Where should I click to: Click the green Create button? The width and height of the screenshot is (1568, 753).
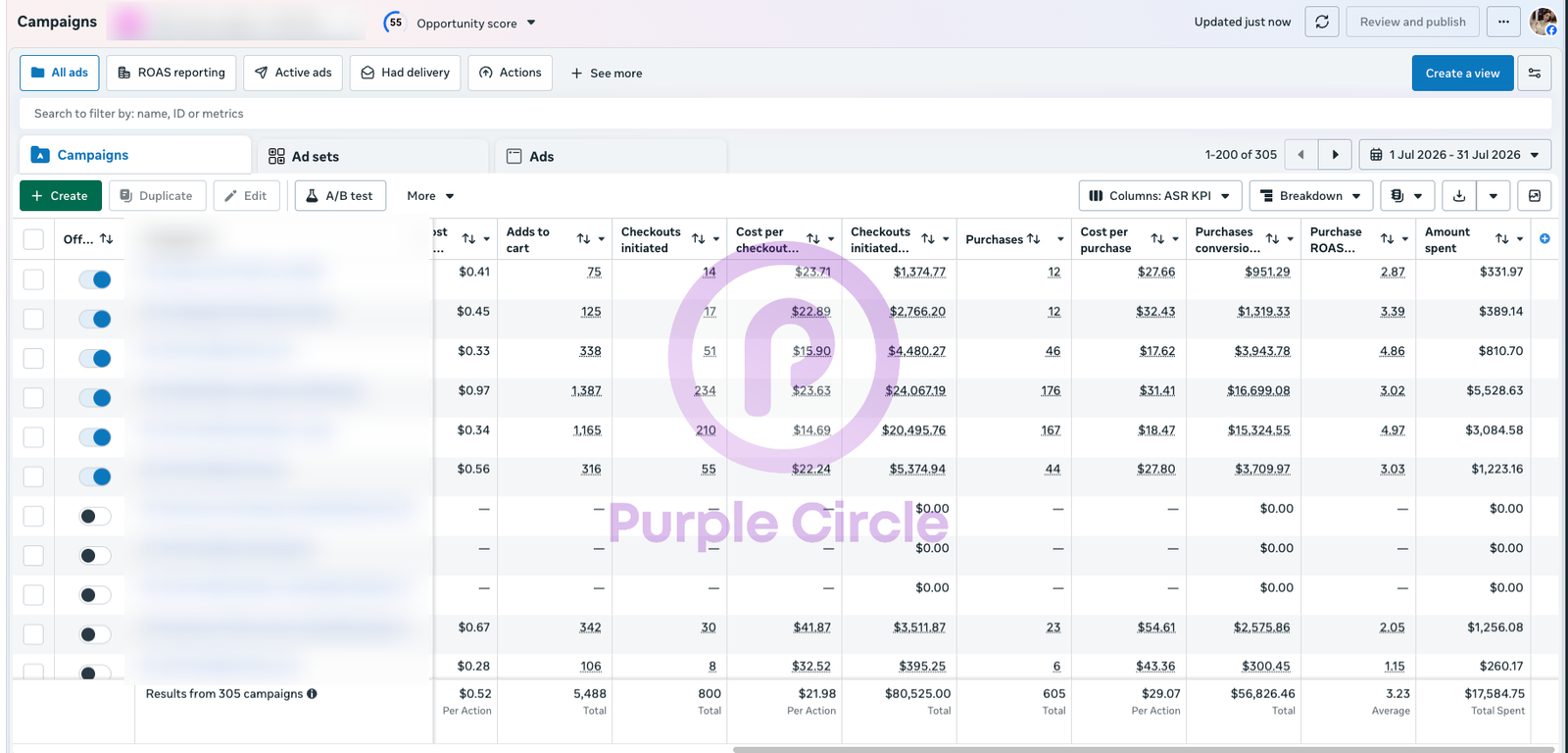pos(60,196)
